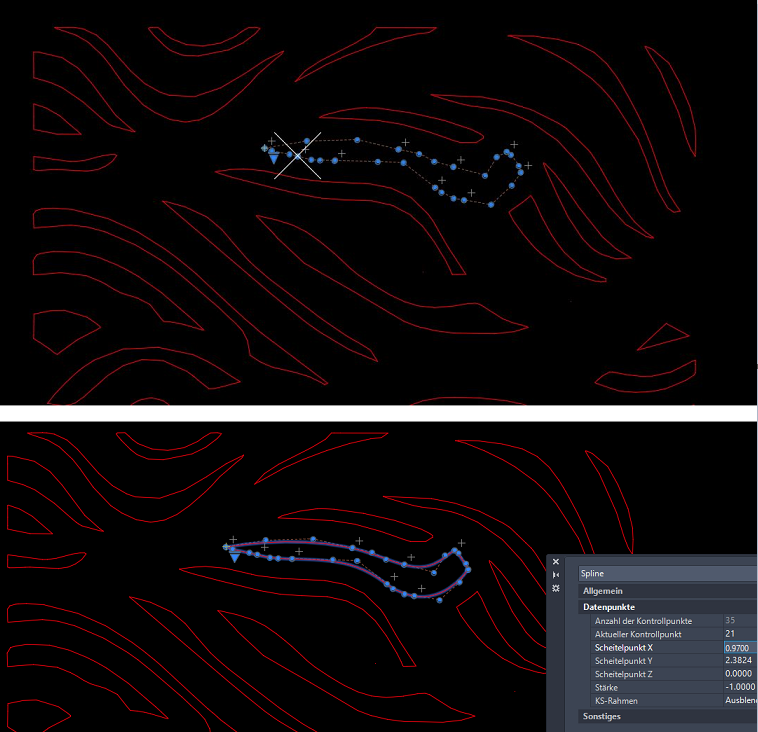Expand the Sonstiges section

668,716
